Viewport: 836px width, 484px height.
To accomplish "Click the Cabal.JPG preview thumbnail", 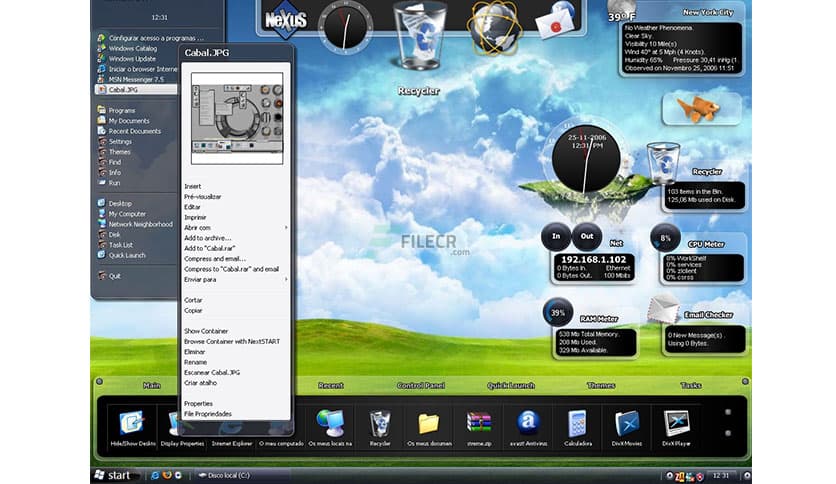I will (237, 118).
